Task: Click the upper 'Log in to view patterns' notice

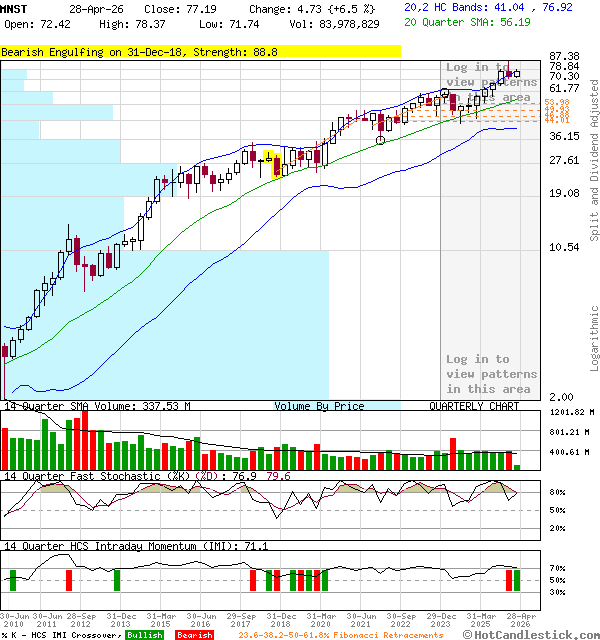Action: point(490,82)
